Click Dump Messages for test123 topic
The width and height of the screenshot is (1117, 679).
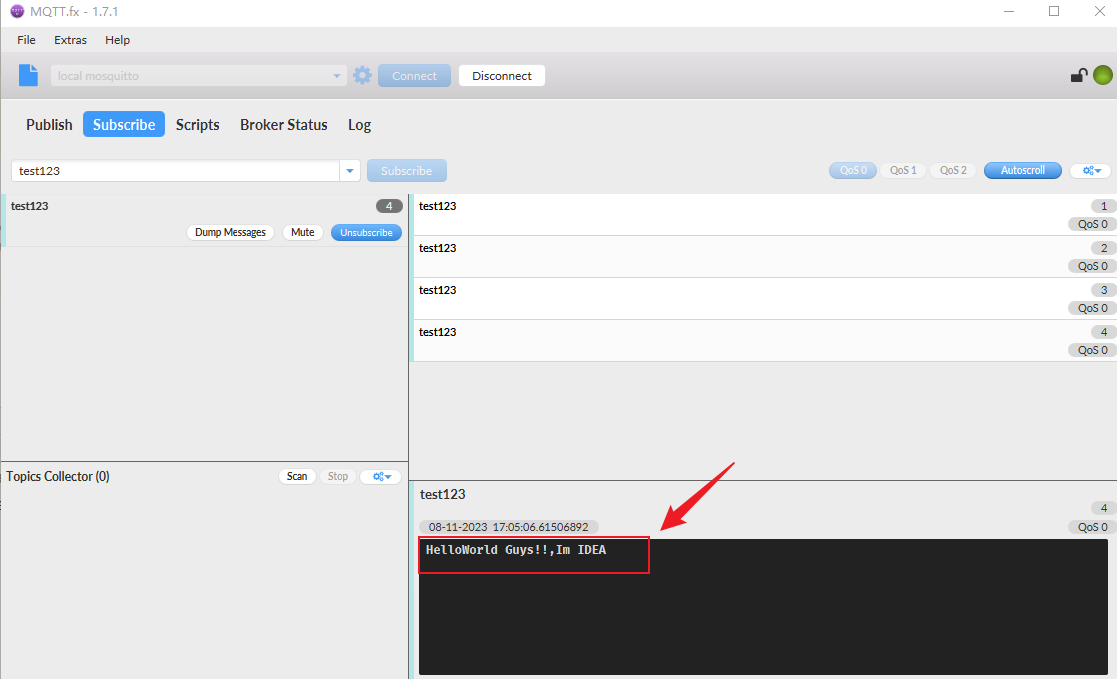(230, 232)
